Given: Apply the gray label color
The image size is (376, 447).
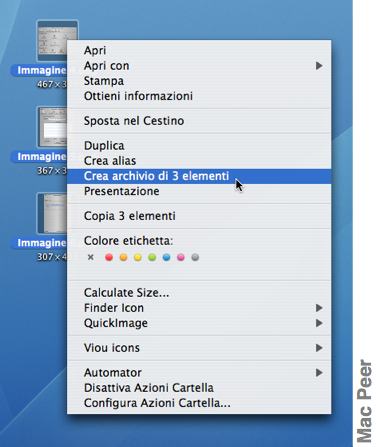Looking at the screenshot, I should coord(195,257).
